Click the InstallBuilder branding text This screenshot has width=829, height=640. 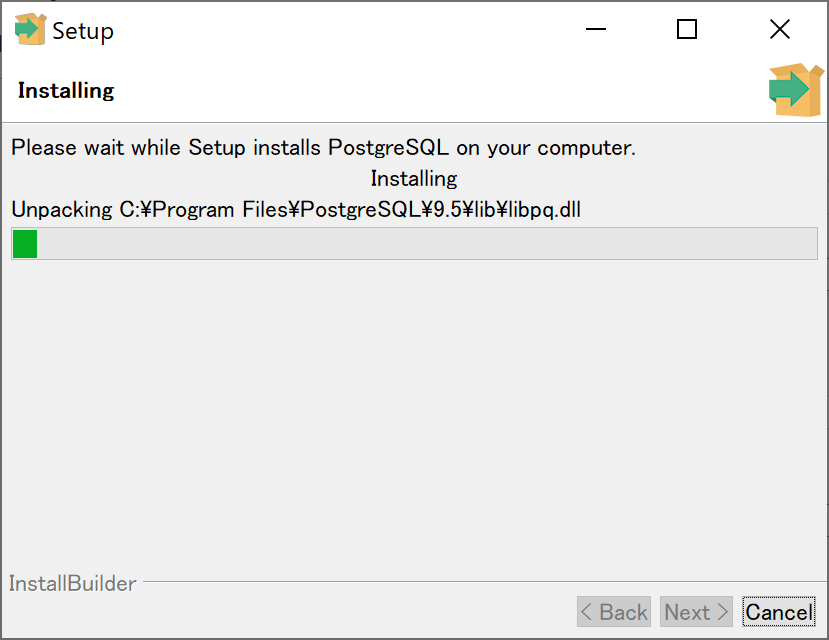pos(71,583)
